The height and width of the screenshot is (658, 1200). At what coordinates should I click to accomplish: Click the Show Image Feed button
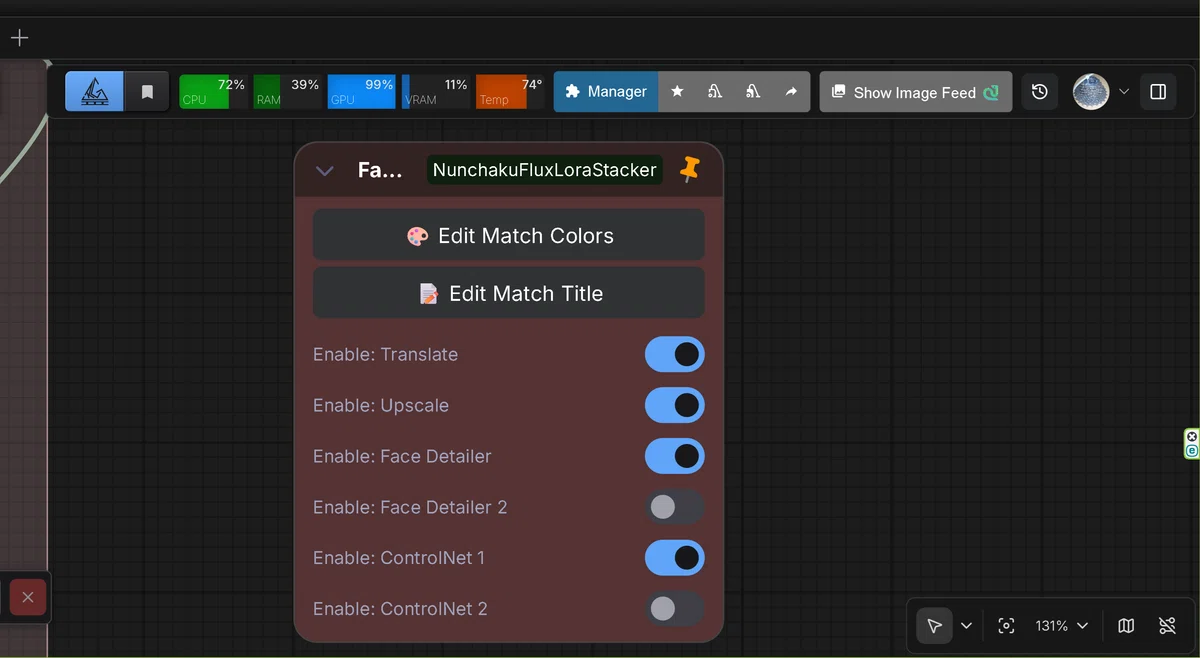click(x=915, y=92)
